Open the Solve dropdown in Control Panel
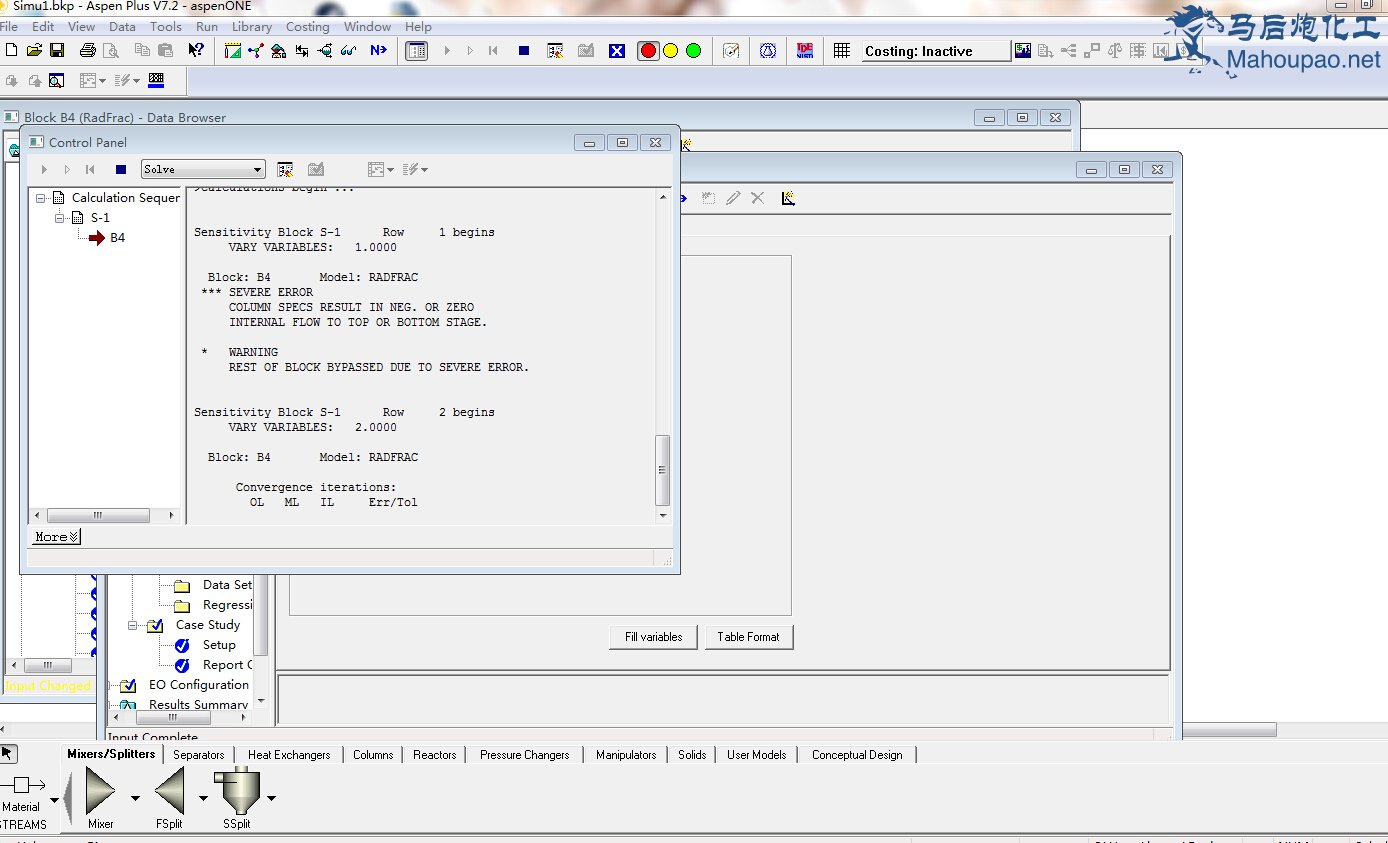 pyautogui.click(x=258, y=170)
